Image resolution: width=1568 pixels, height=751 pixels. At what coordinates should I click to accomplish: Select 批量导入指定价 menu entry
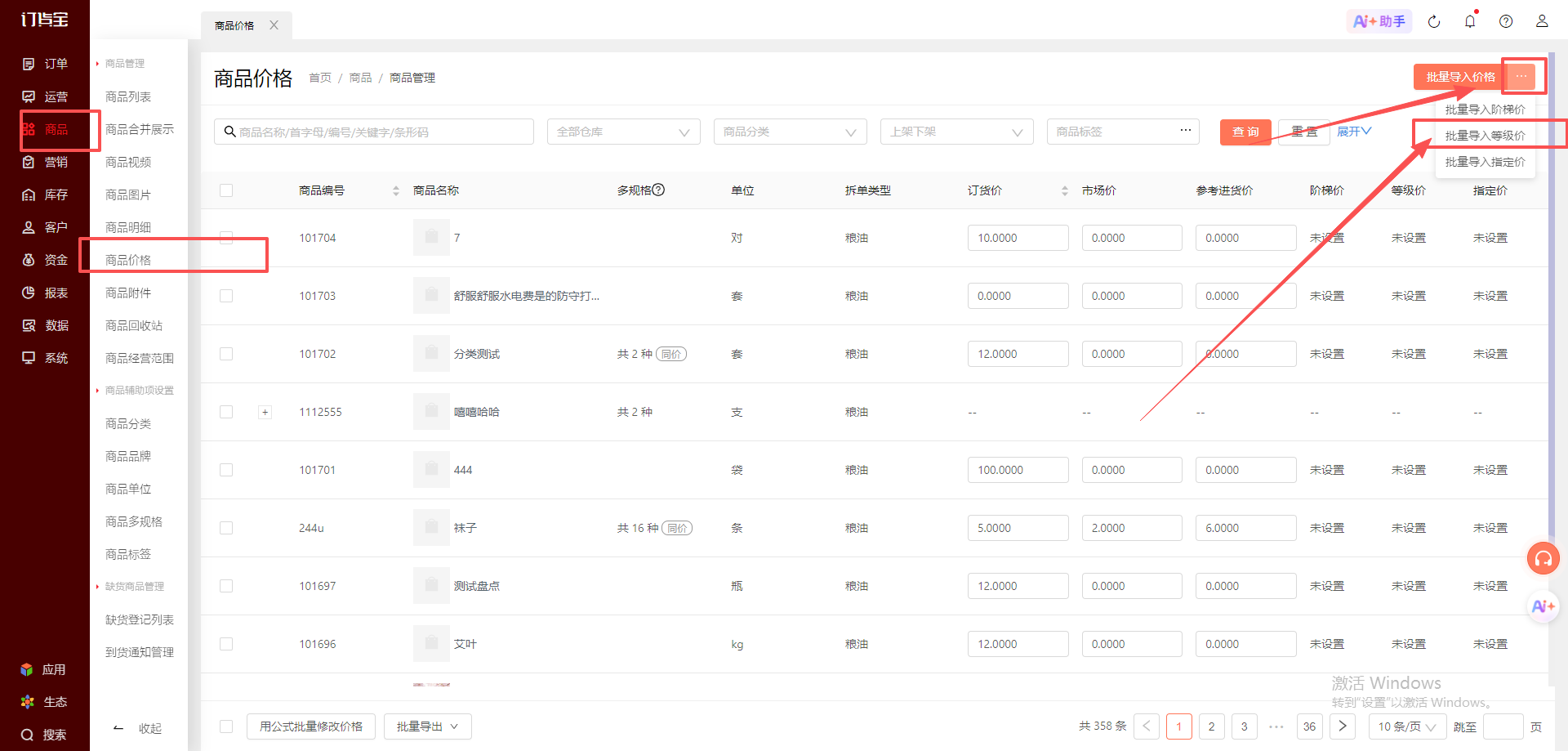tap(1485, 162)
